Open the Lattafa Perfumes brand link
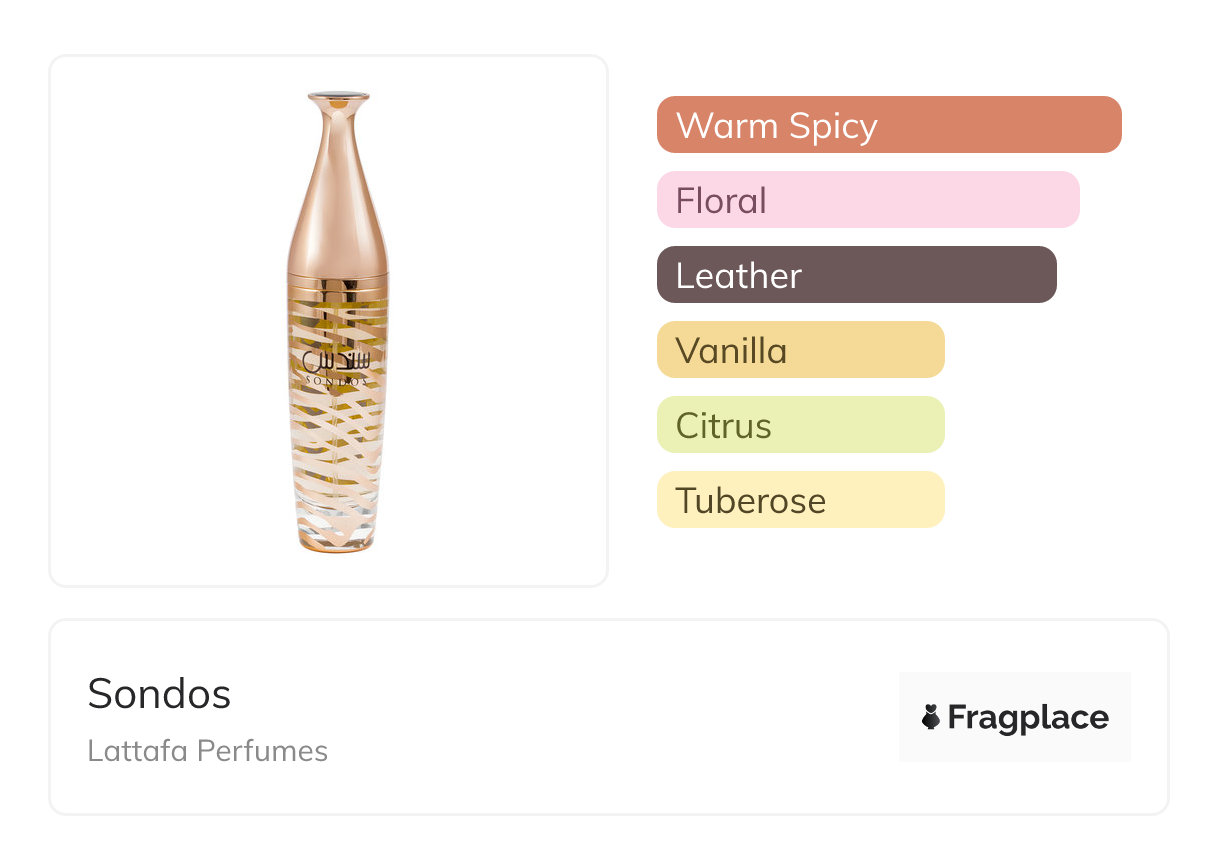The width and height of the screenshot is (1218, 864). tap(207, 750)
